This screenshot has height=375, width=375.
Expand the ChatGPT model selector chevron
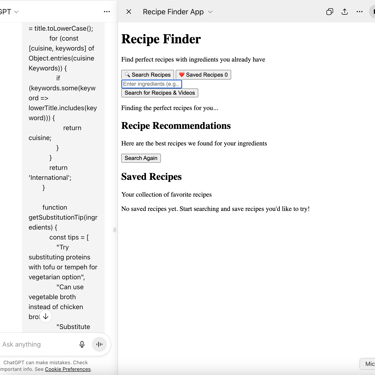(x=16, y=12)
